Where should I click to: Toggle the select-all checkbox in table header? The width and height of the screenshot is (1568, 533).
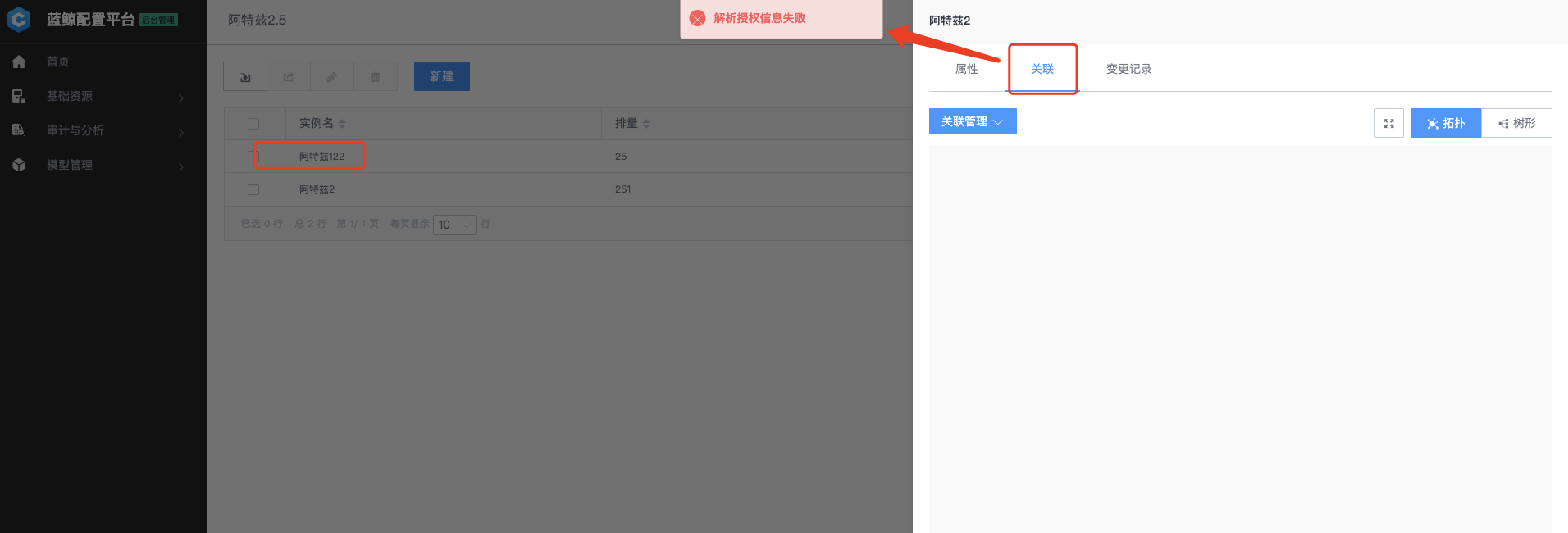[x=253, y=124]
